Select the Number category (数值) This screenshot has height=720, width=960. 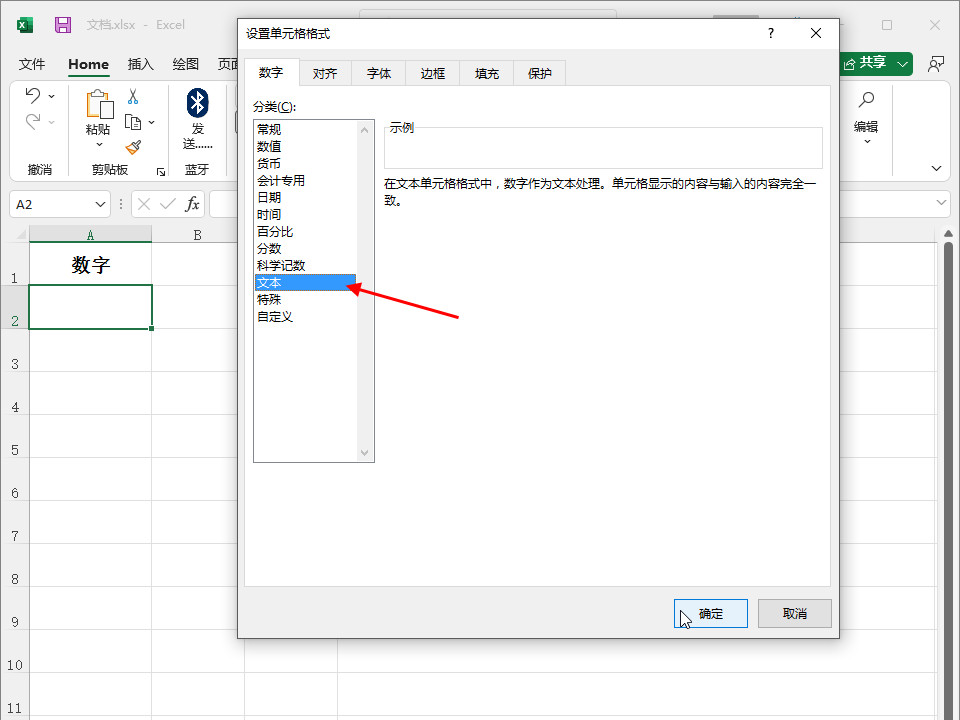(x=305, y=146)
